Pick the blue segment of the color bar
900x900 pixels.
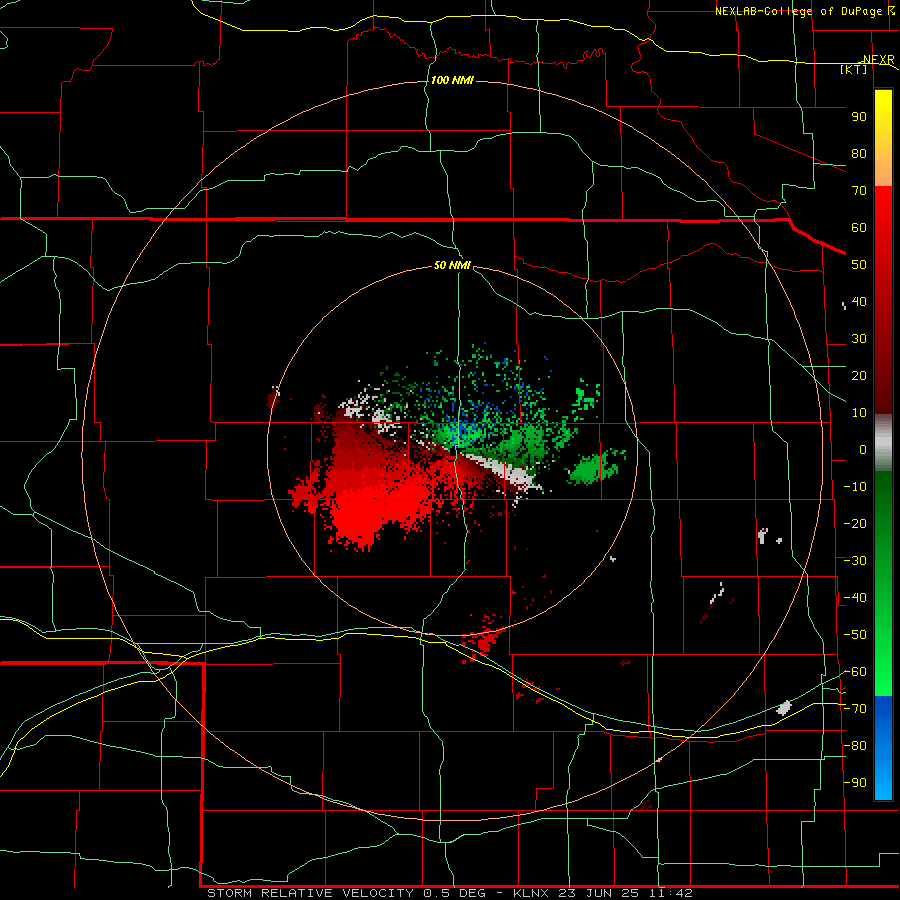(883, 748)
